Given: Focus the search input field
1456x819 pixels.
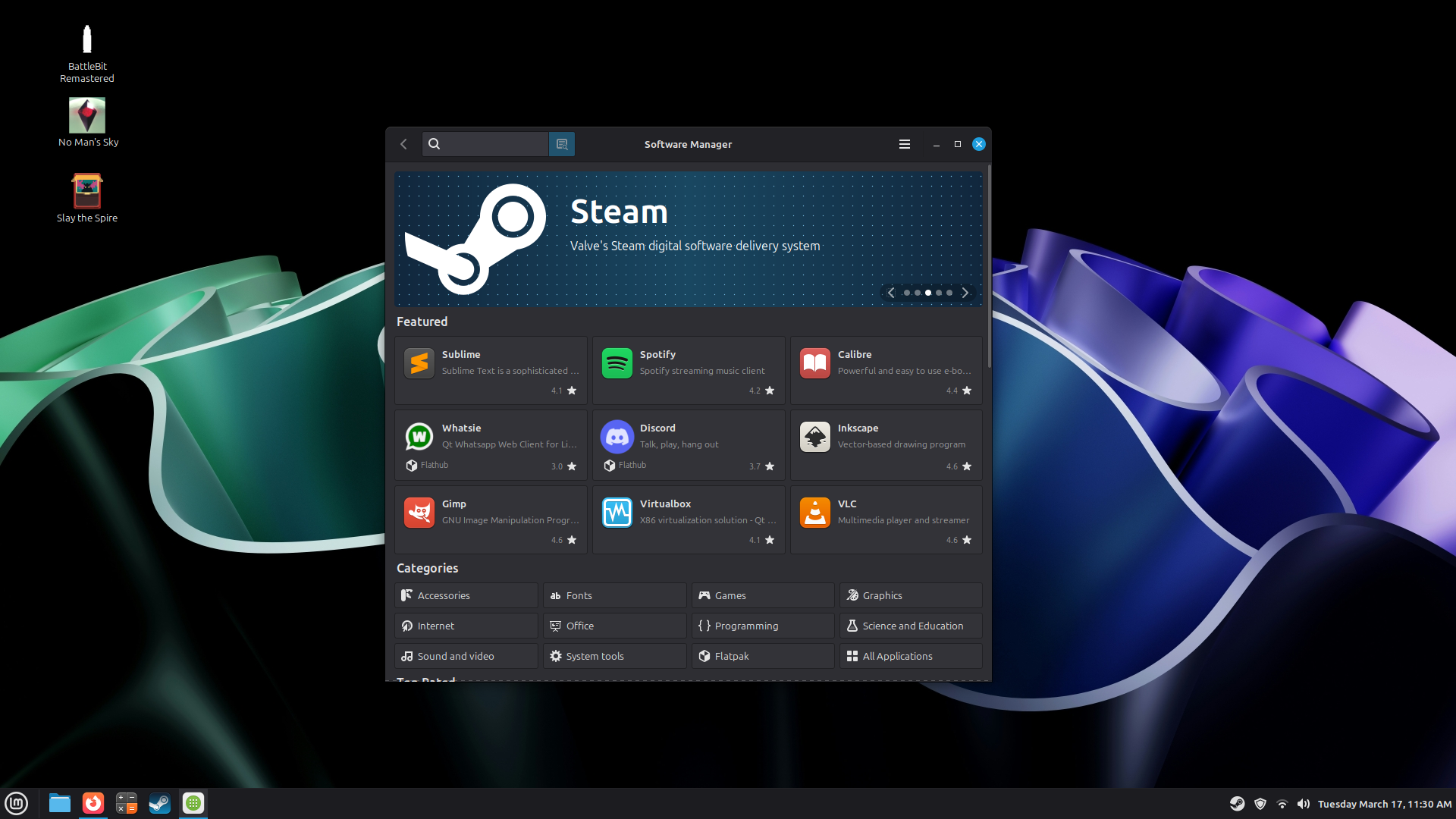Looking at the screenshot, I should (x=493, y=144).
